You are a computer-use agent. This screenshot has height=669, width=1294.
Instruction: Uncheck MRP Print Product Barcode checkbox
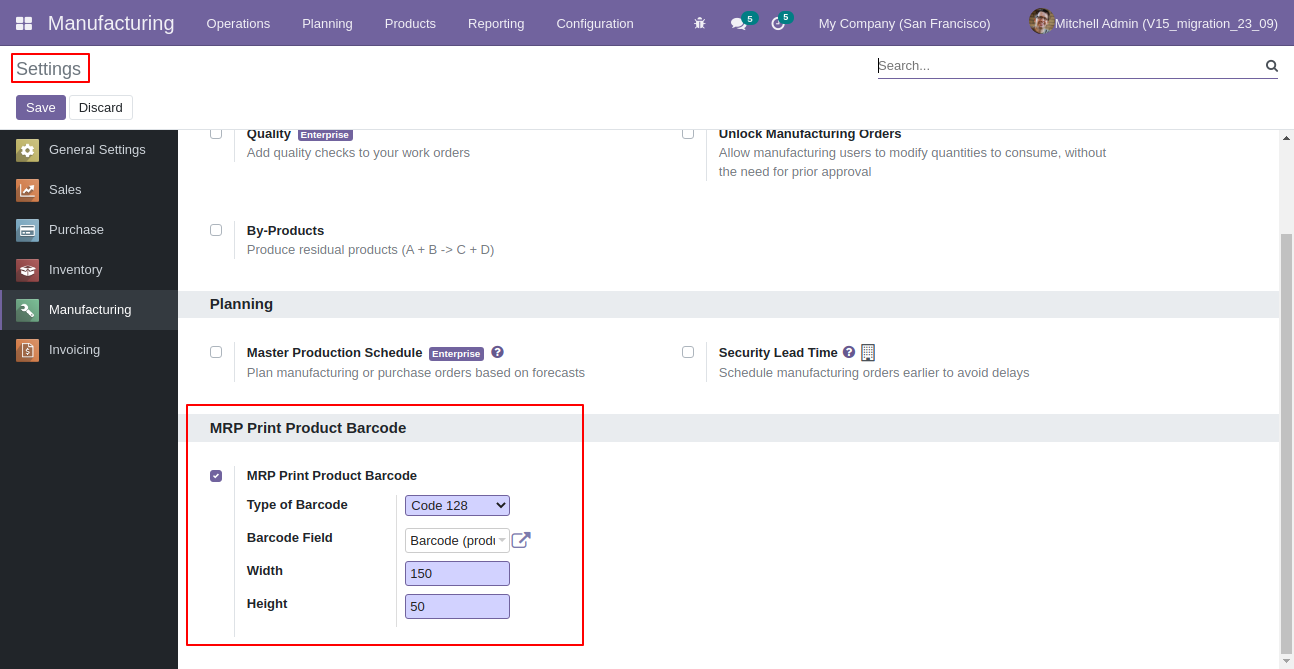(216, 476)
